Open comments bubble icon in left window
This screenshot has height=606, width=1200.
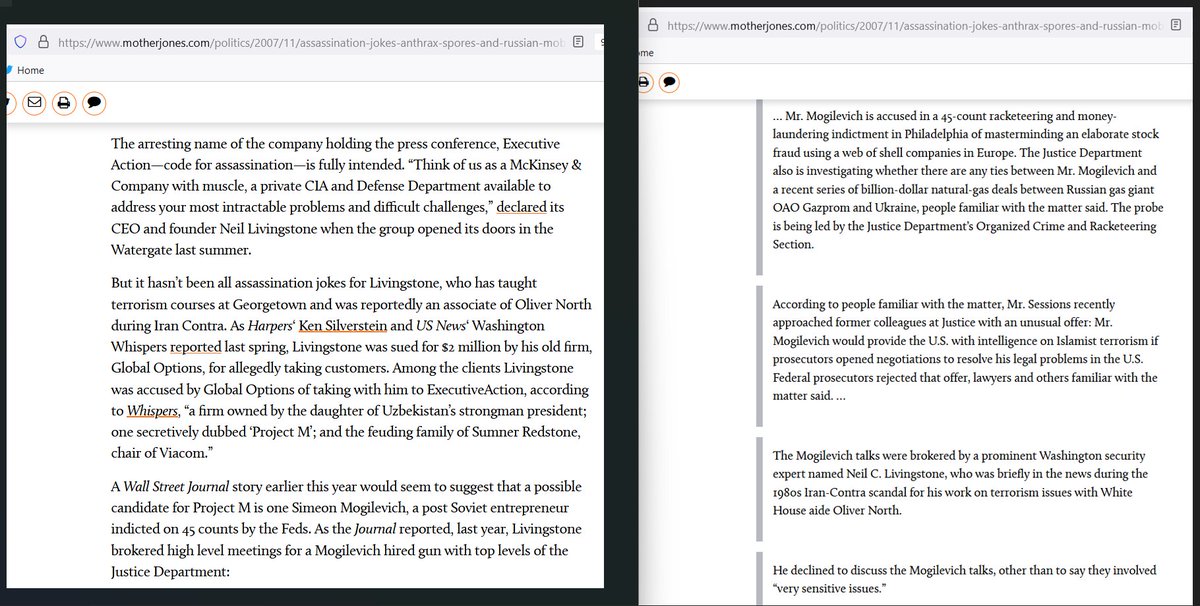pos(94,102)
